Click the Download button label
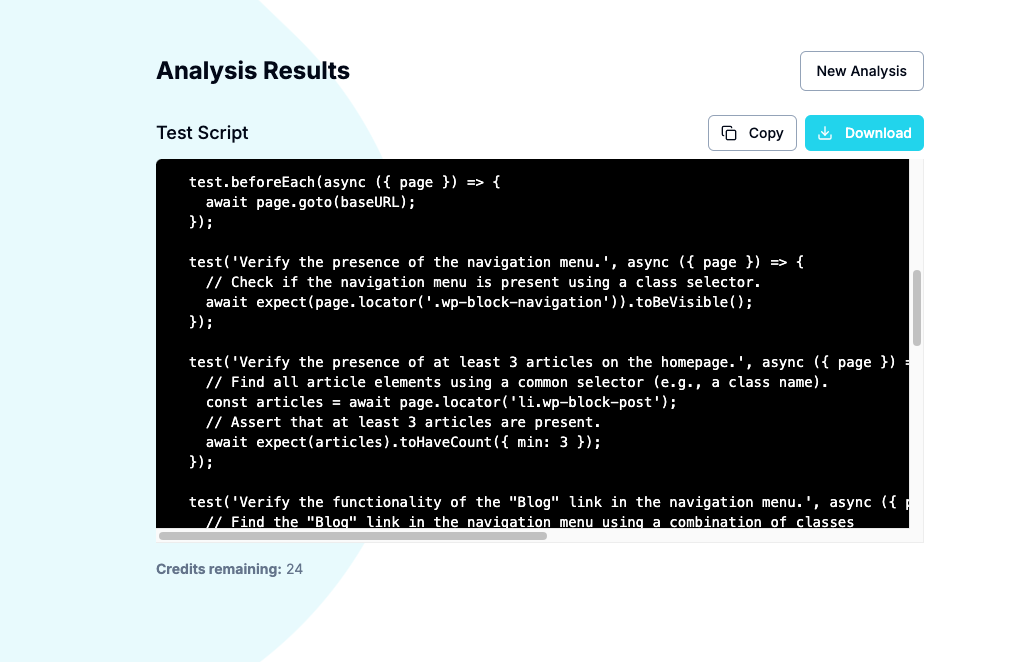The height and width of the screenshot is (662, 1019). tap(878, 133)
